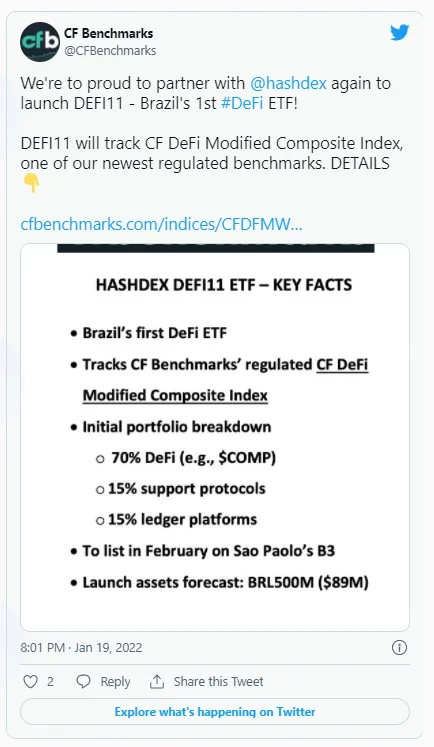Click the reply speech bubble icon
The height and width of the screenshot is (747, 434).
tap(83, 682)
